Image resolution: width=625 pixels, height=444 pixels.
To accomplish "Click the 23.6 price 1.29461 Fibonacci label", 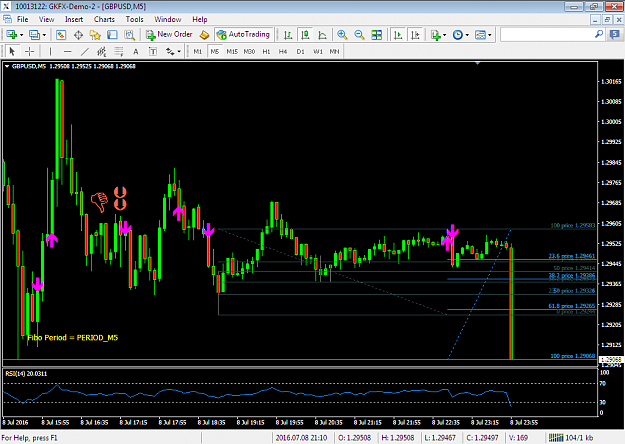I will [572, 256].
